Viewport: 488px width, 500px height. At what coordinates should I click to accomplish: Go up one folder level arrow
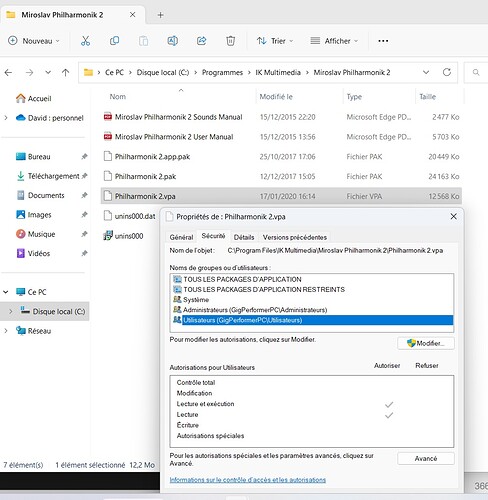[x=66, y=72]
